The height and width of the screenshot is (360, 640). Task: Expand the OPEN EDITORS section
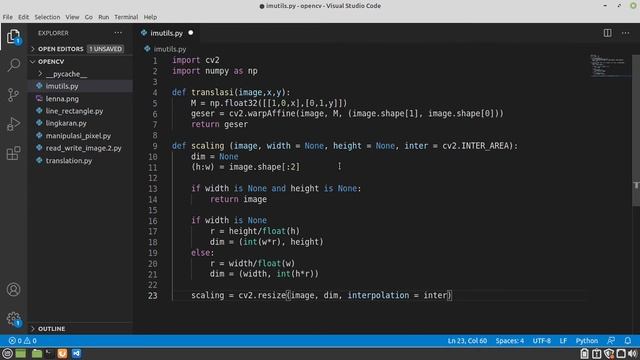pyautogui.click(x=60, y=49)
